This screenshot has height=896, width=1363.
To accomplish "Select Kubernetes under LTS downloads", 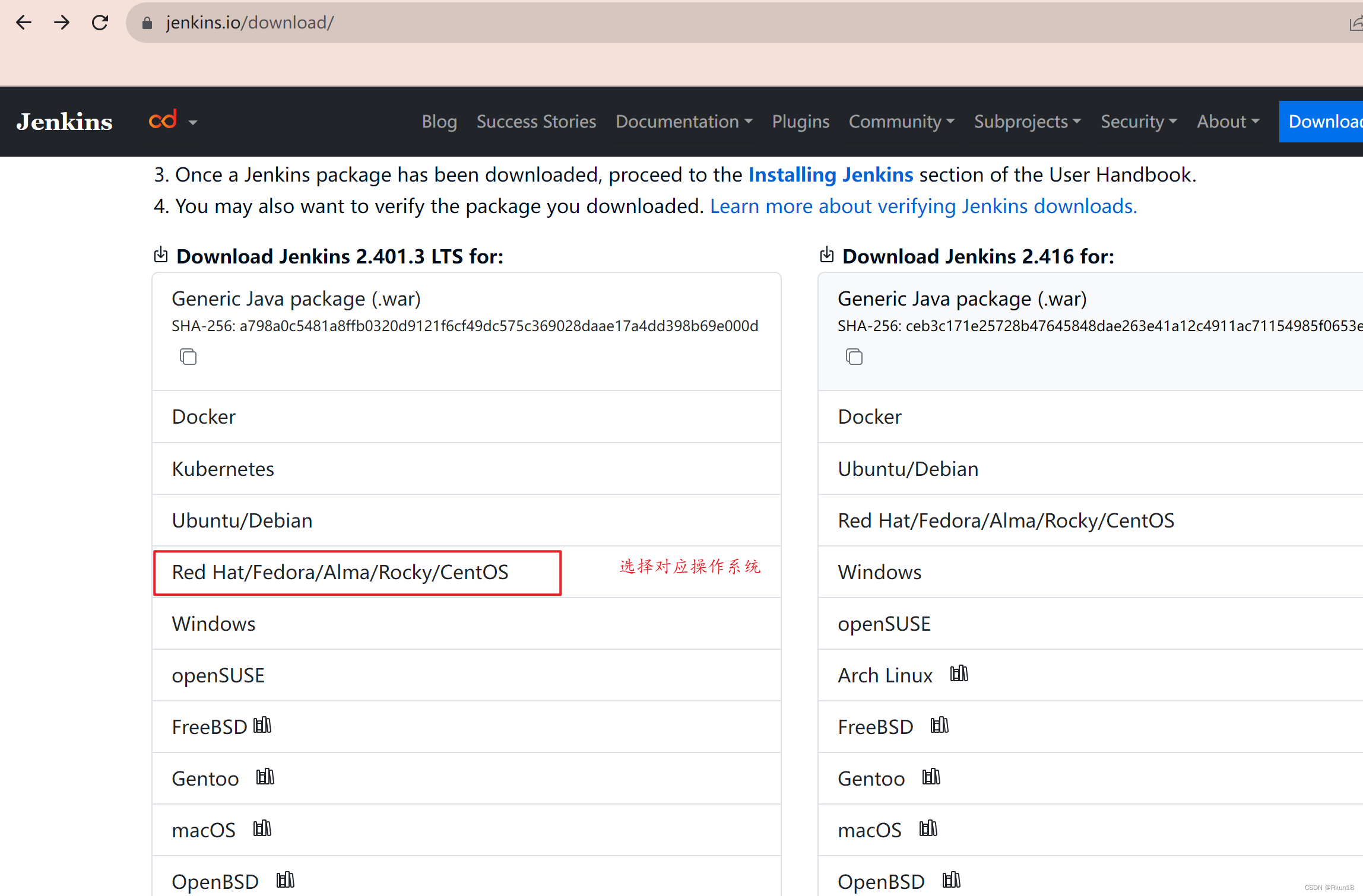I will pos(467,469).
